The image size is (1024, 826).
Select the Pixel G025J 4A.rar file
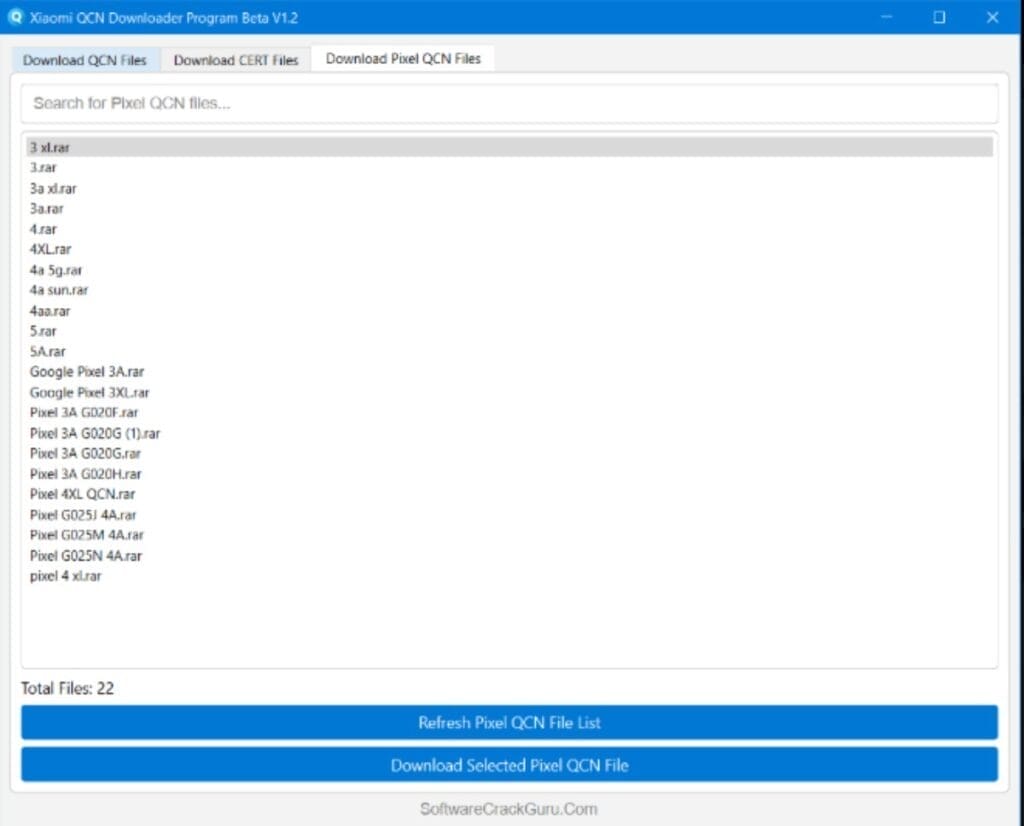[x=84, y=514]
